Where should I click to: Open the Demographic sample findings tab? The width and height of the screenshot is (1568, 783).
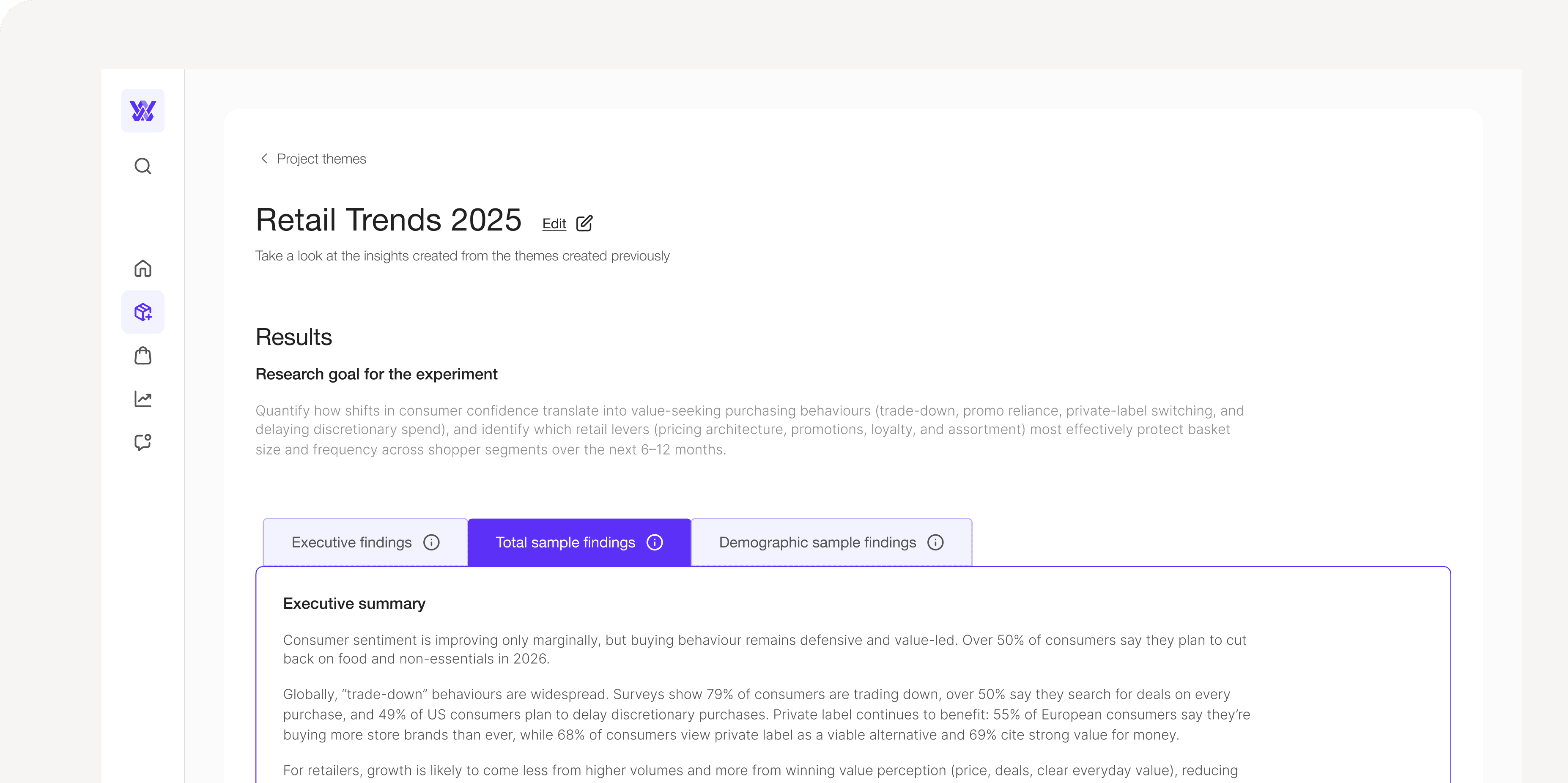click(x=817, y=542)
